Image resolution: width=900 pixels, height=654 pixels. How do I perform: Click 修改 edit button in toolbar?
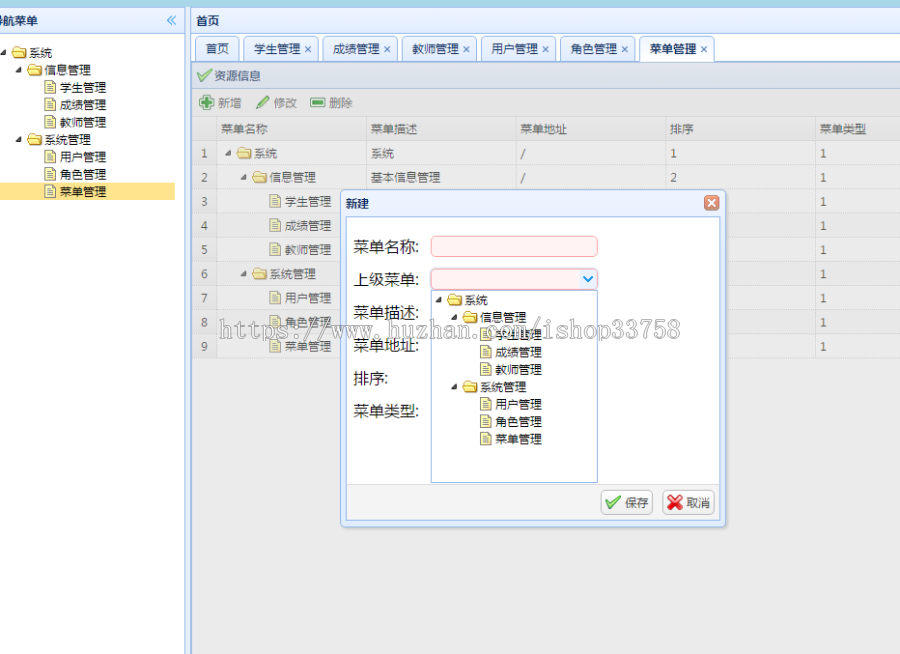277,103
